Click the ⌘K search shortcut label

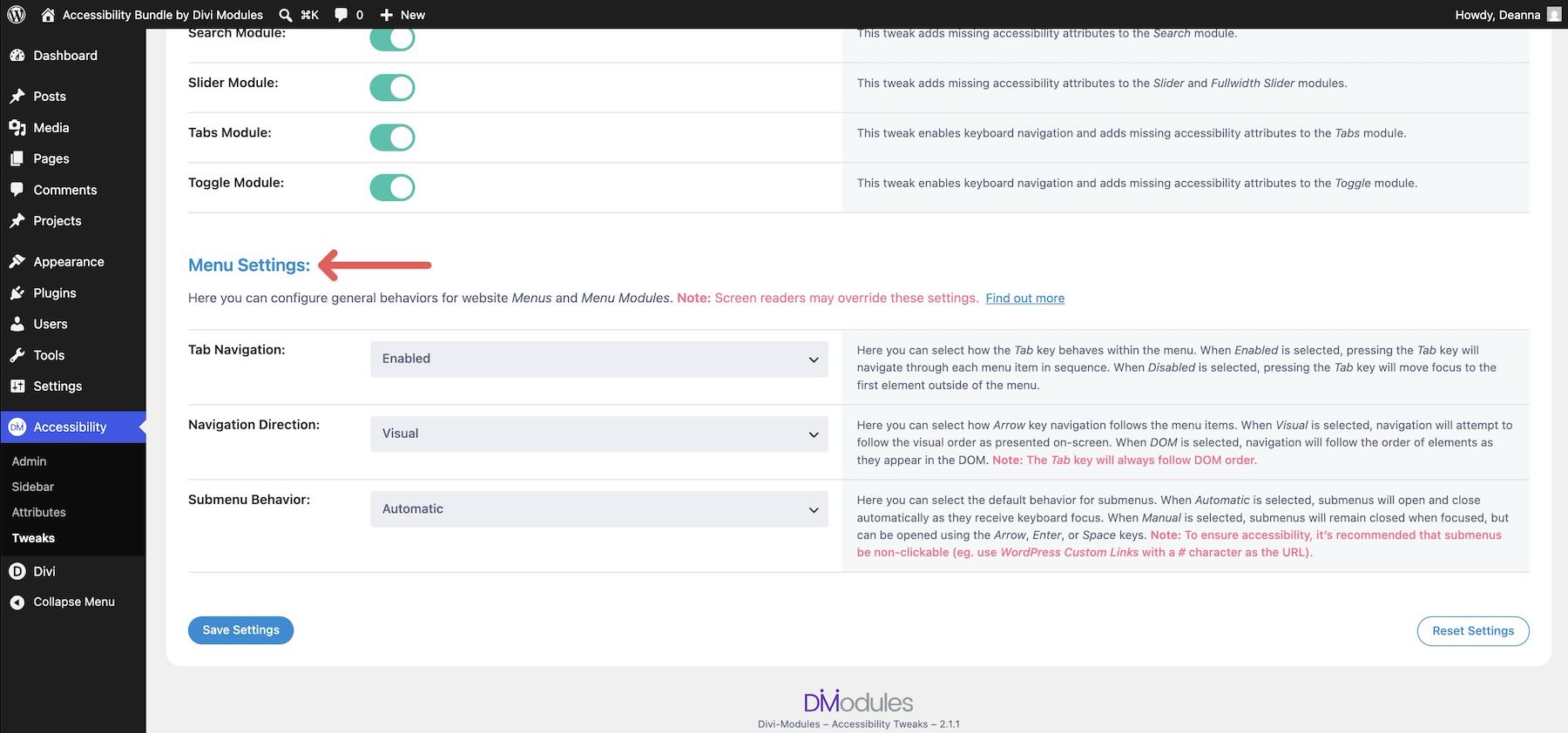pos(309,15)
